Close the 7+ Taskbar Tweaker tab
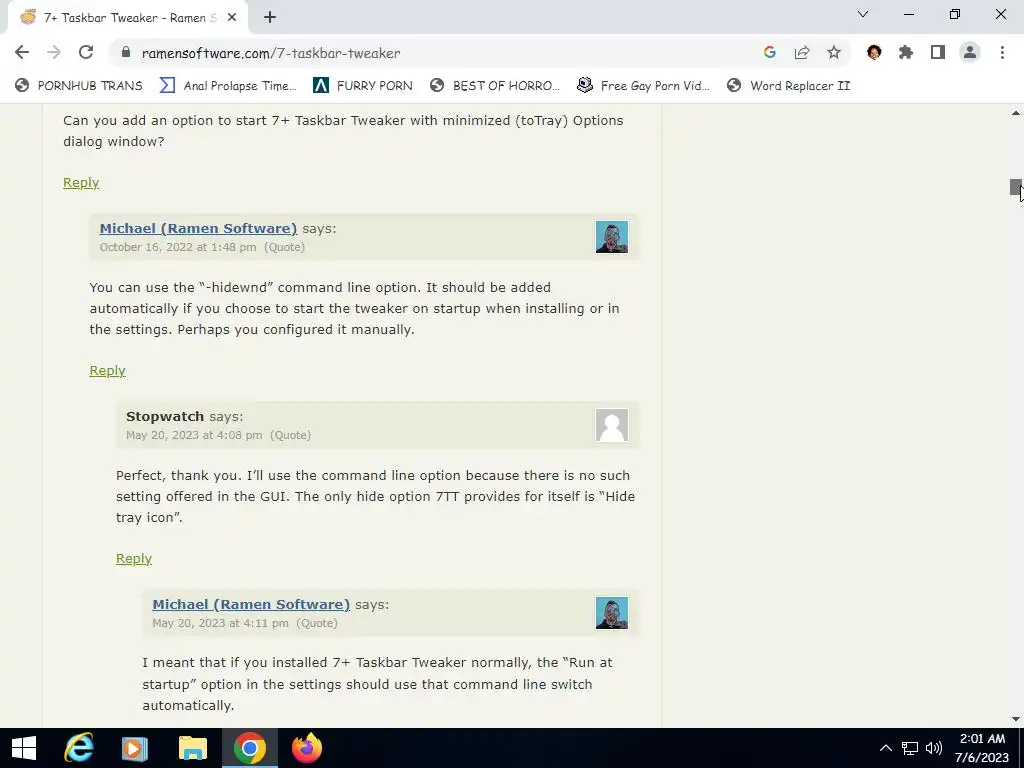The image size is (1024, 768). pyautogui.click(x=232, y=18)
